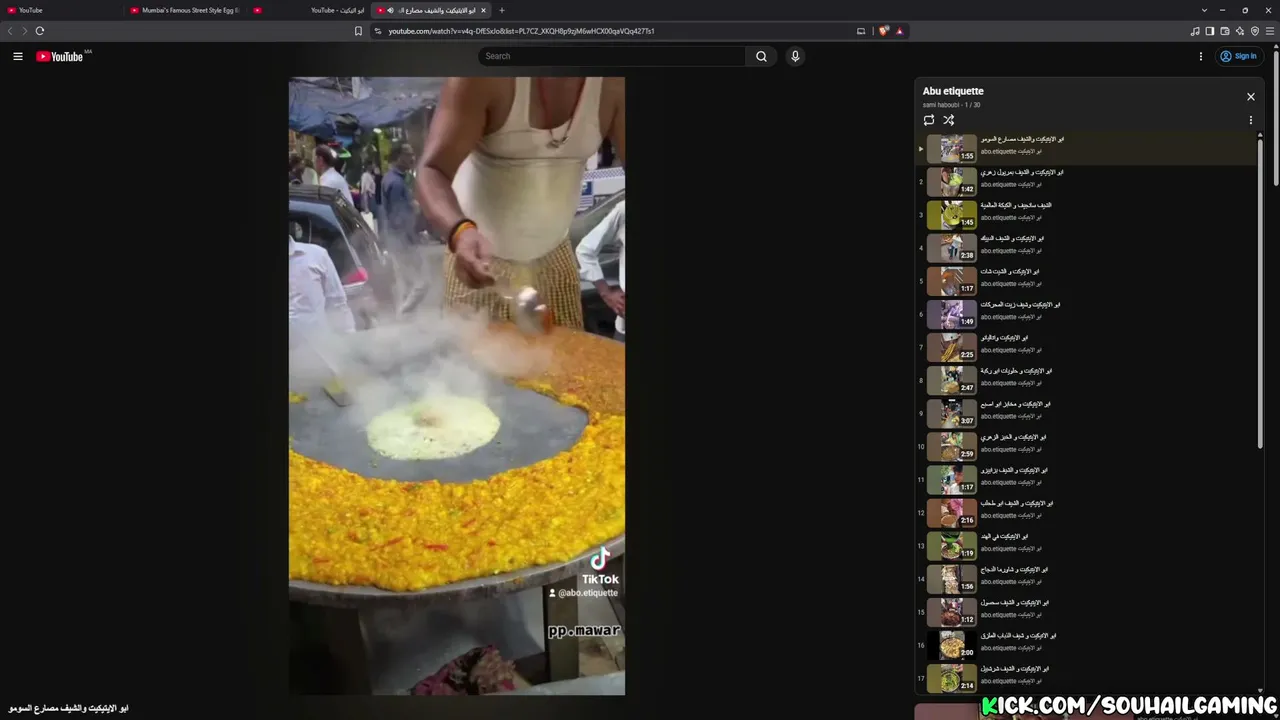Switch to the first YouTube tab

(x=60, y=10)
